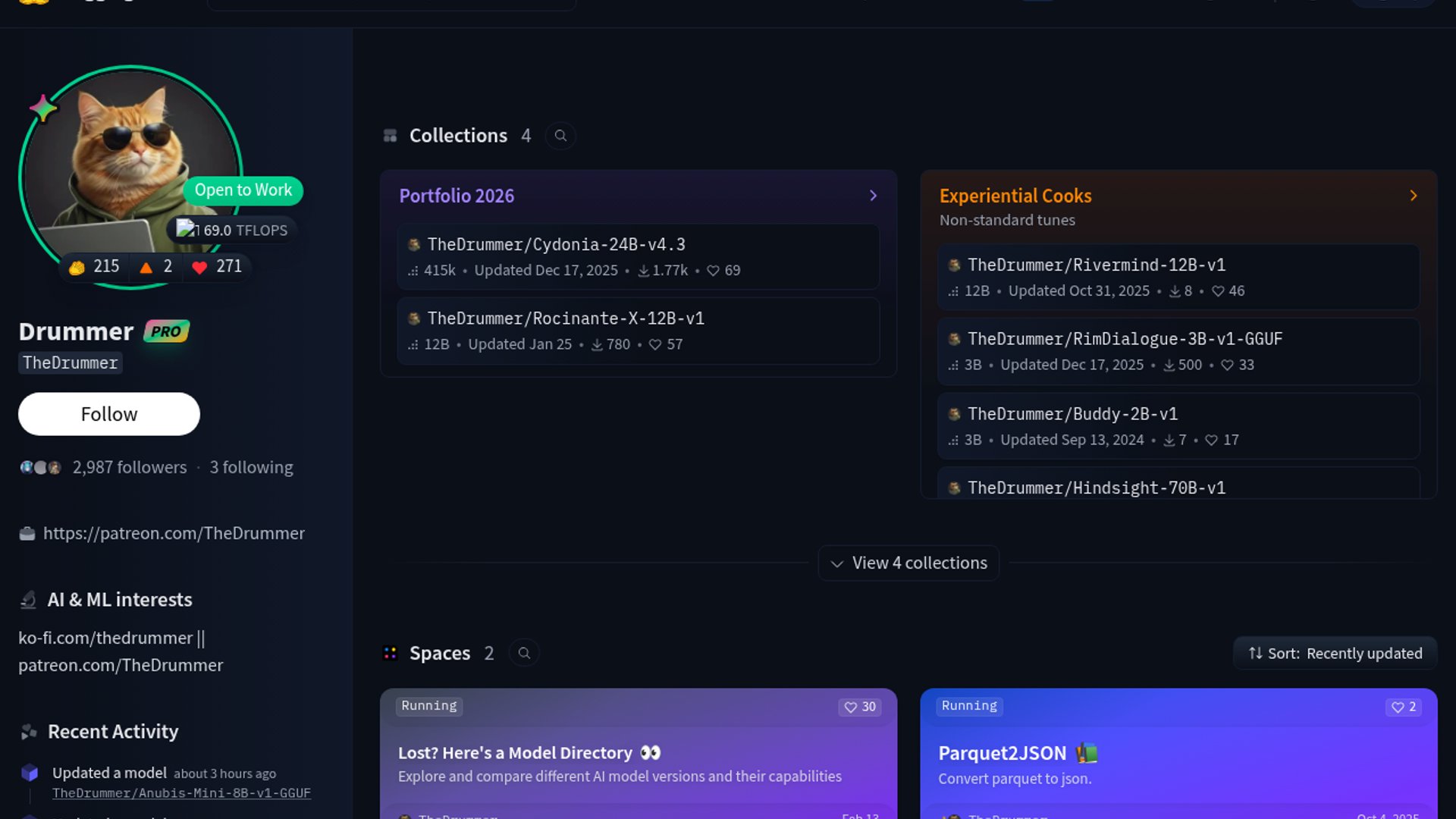Click the PRO badge next to Drummer
The image size is (1456, 819).
(166, 331)
